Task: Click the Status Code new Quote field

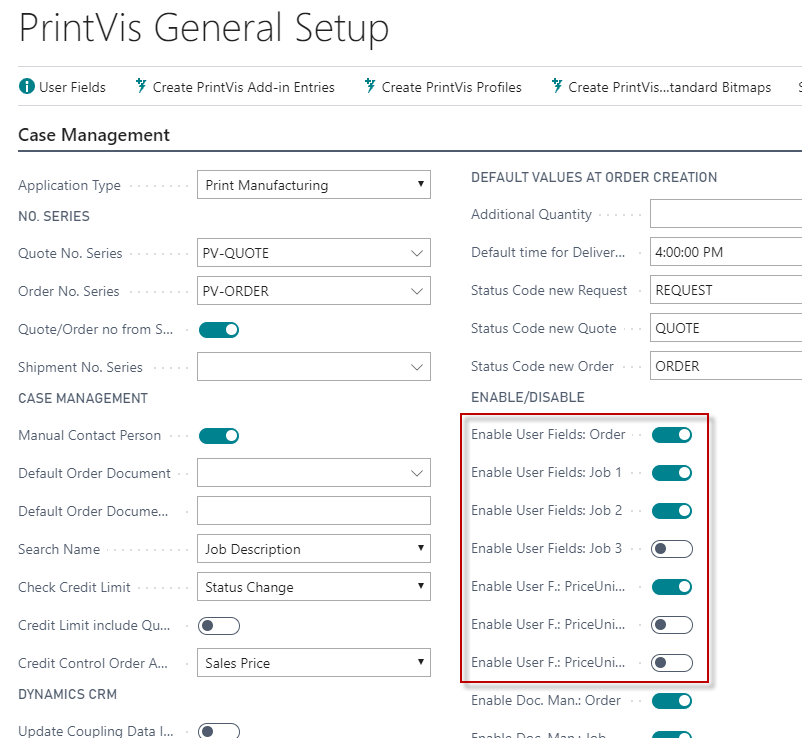Action: click(x=726, y=328)
